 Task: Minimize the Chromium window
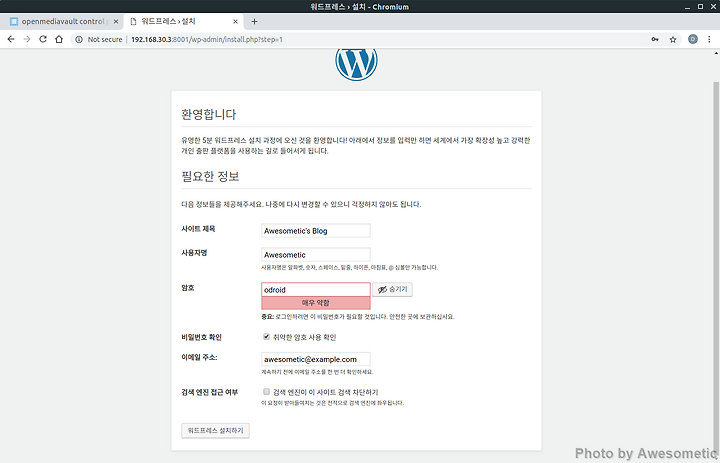[687, 6]
